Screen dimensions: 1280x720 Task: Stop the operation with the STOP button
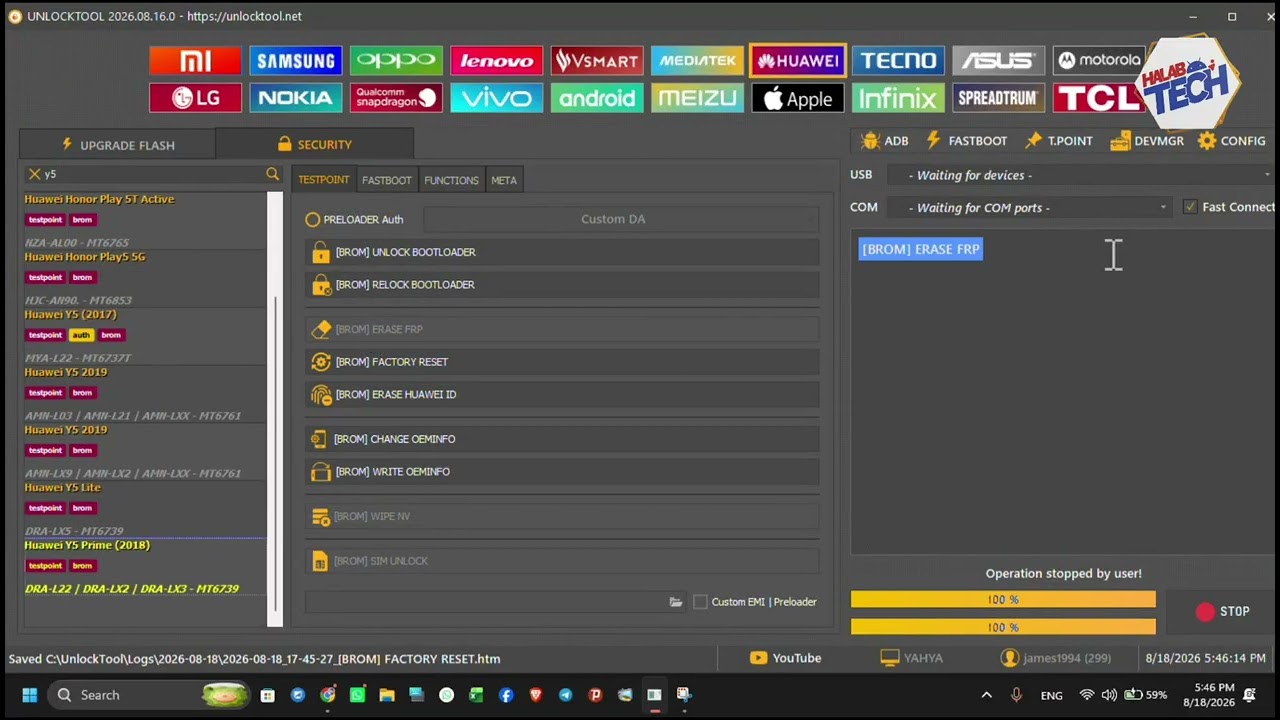(1222, 611)
